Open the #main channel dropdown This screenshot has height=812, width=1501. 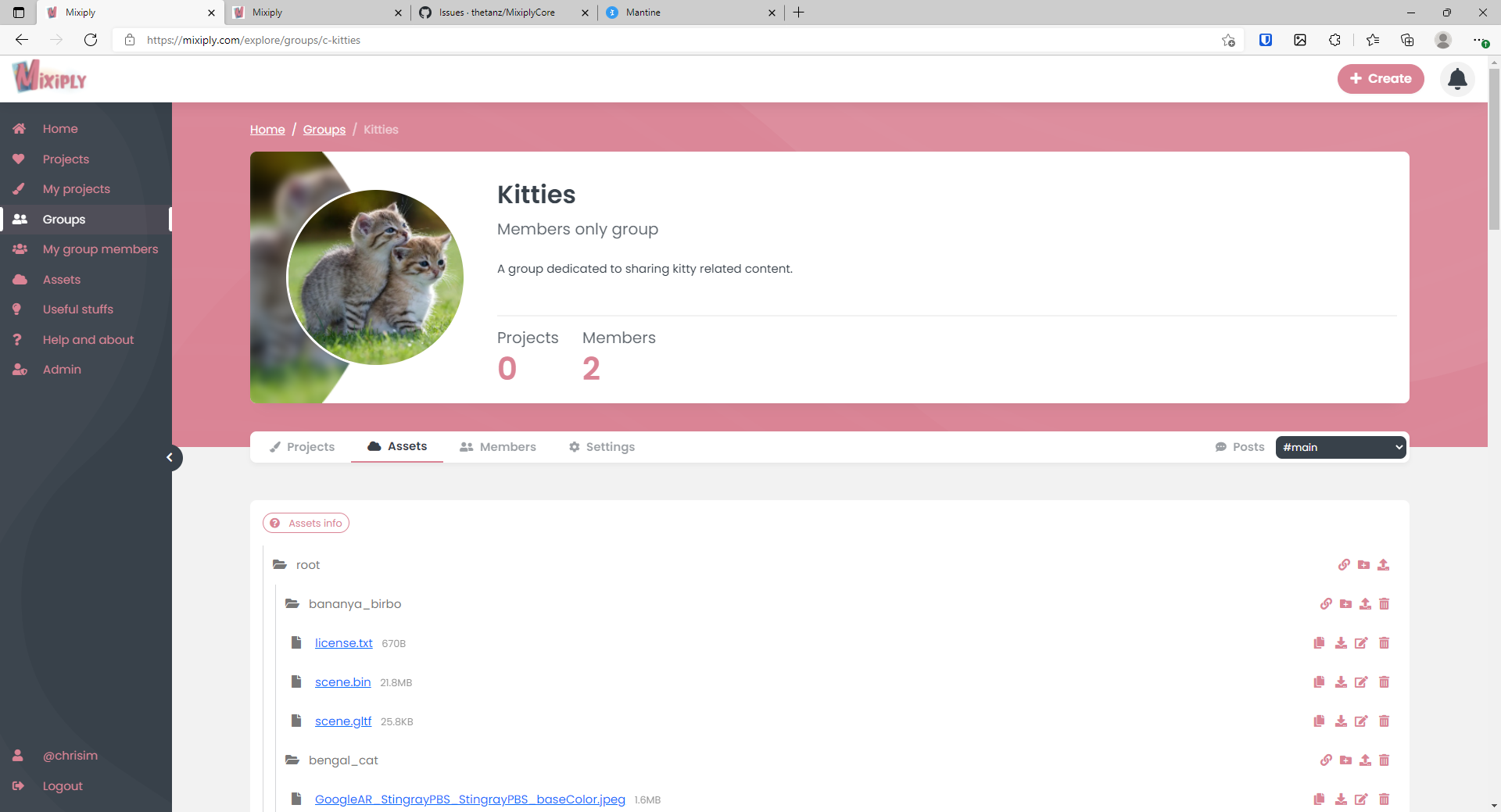[1341, 447]
